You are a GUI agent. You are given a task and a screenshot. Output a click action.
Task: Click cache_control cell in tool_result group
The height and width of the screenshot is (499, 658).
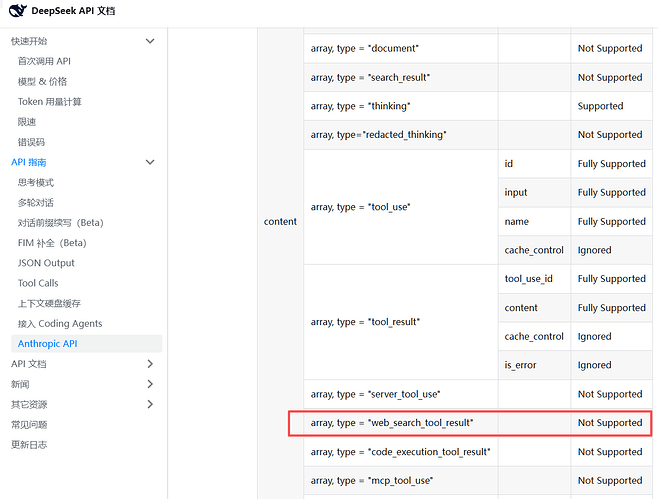pyautogui.click(x=534, y=337)
